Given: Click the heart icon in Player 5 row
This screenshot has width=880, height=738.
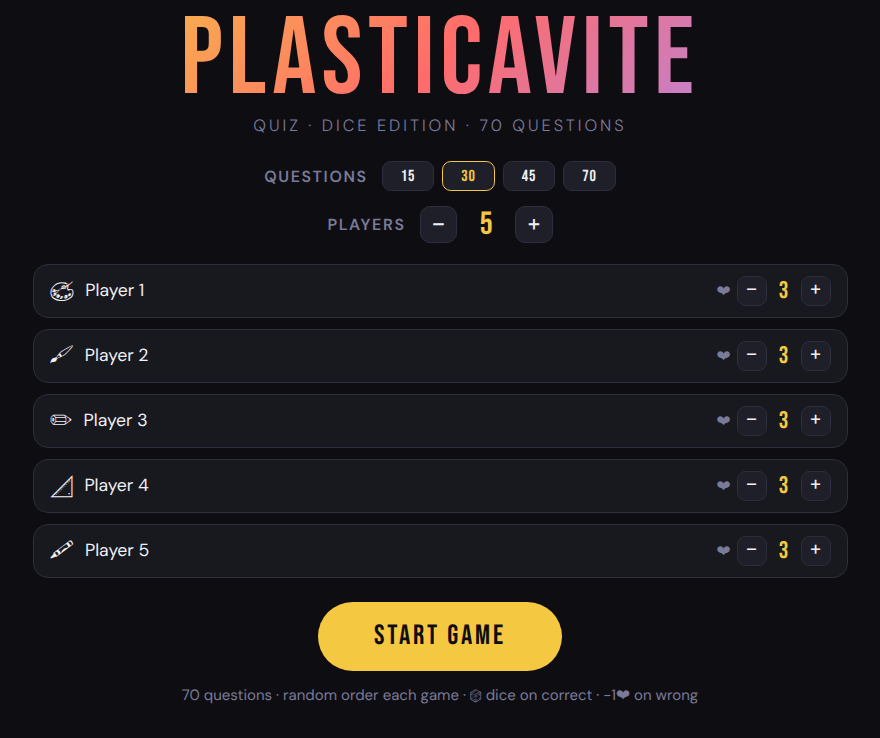Looking at the screenshot, I should pyautogui.click(x=723, y=551).
